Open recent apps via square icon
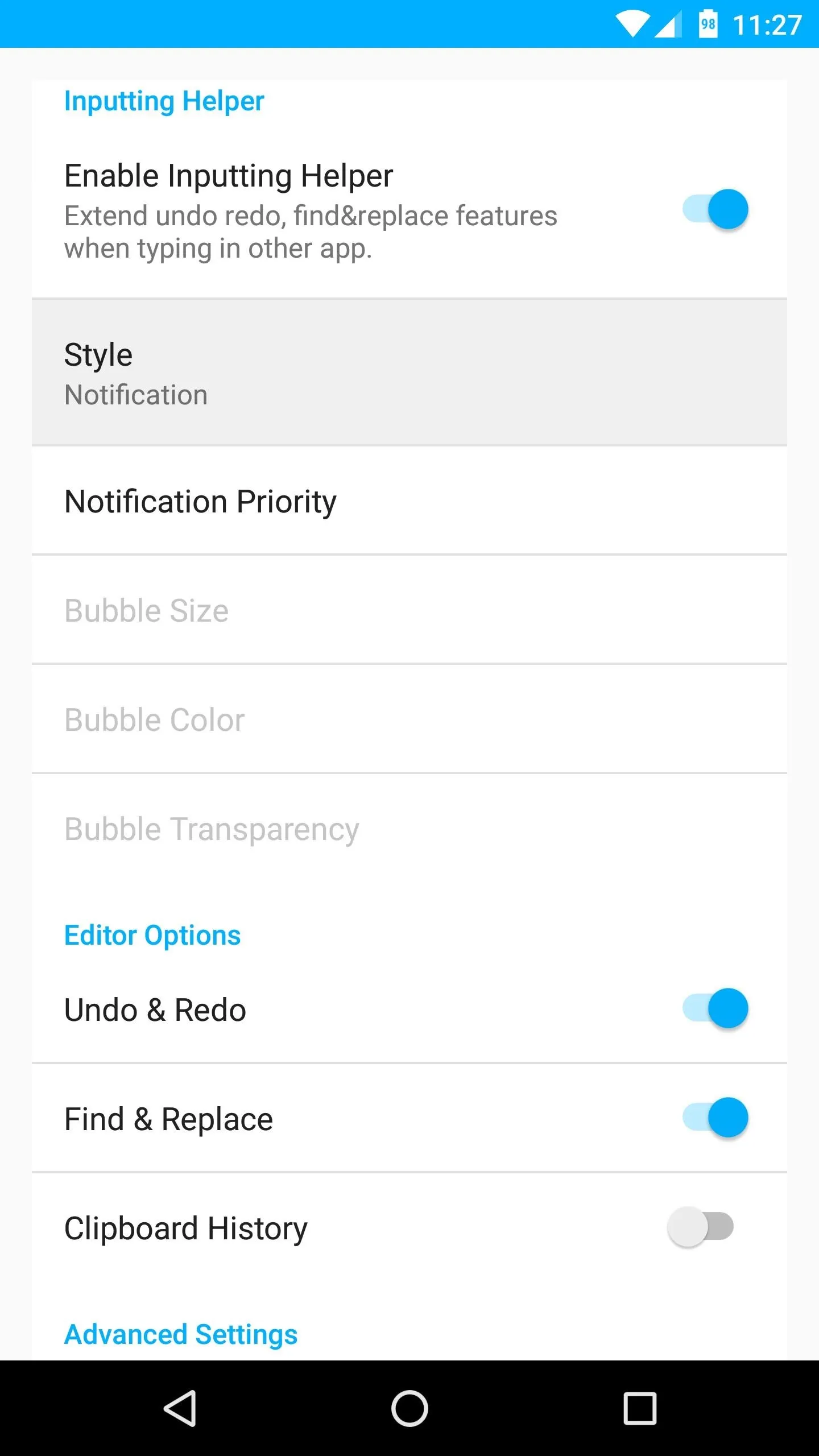Image resolution: width=819 pixels, height=1456 pixels. pos(640,1408)
